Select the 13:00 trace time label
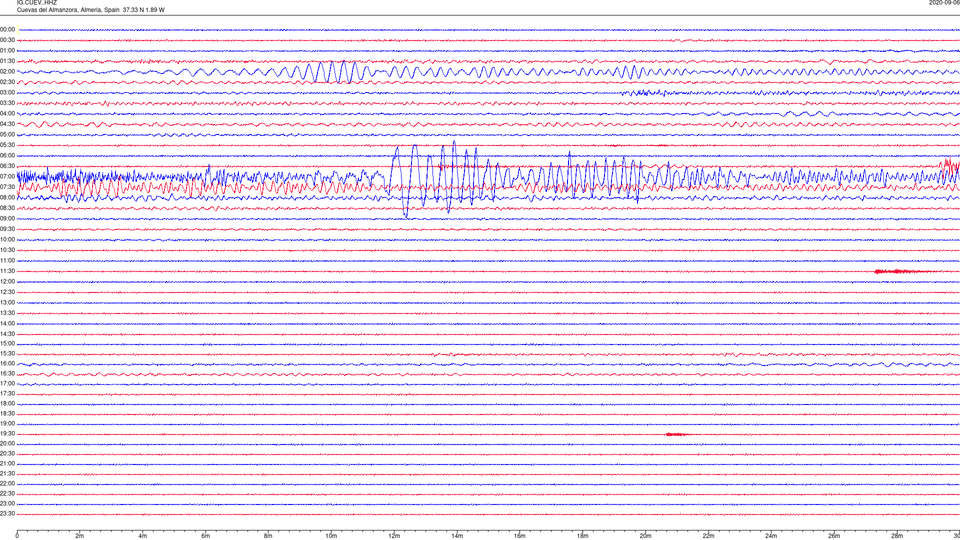The width and height of the screenshot is (960, 540). pyautogui.click(x=8, y=302)
